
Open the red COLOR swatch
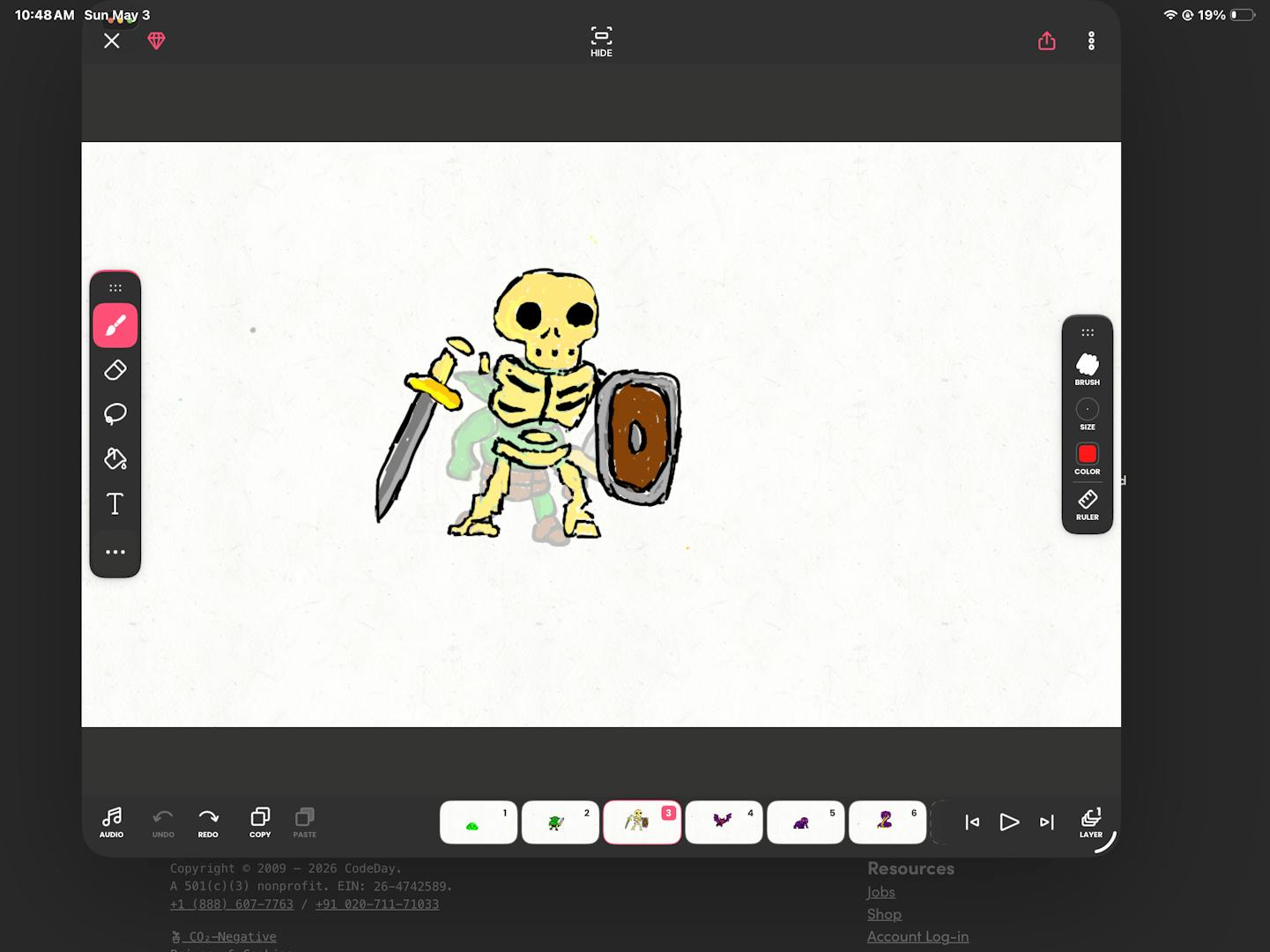point(1087,458)
